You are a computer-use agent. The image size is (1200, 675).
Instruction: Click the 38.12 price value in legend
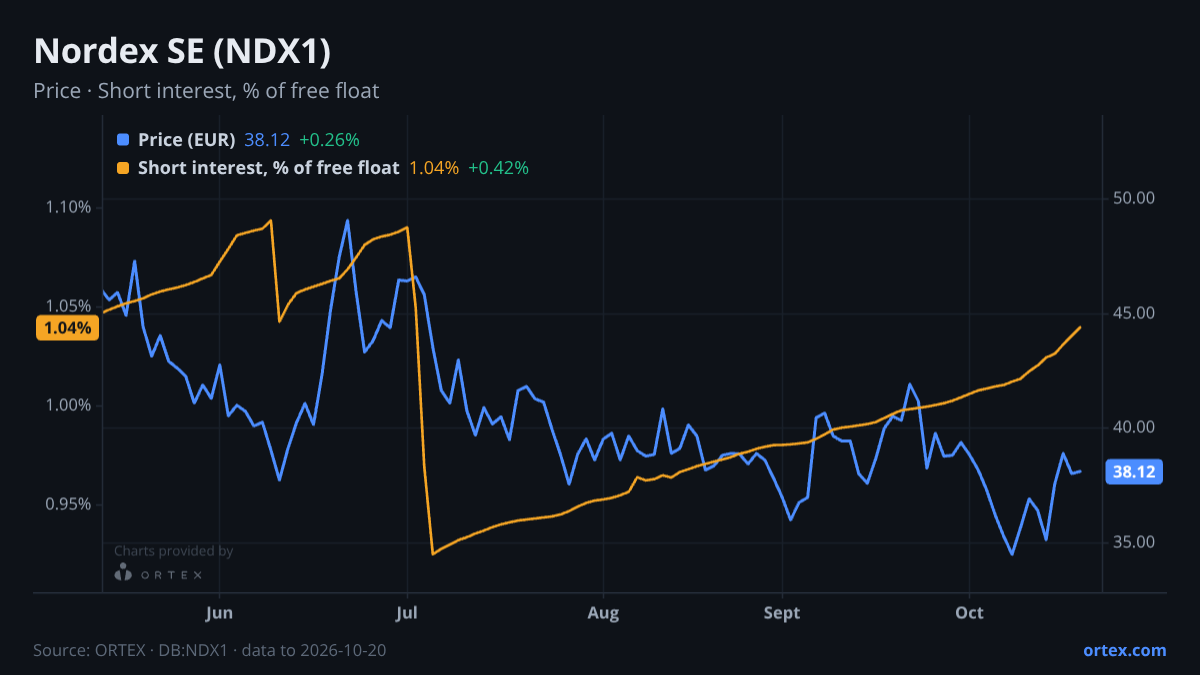pyautogui.click(x=267, y=140)
